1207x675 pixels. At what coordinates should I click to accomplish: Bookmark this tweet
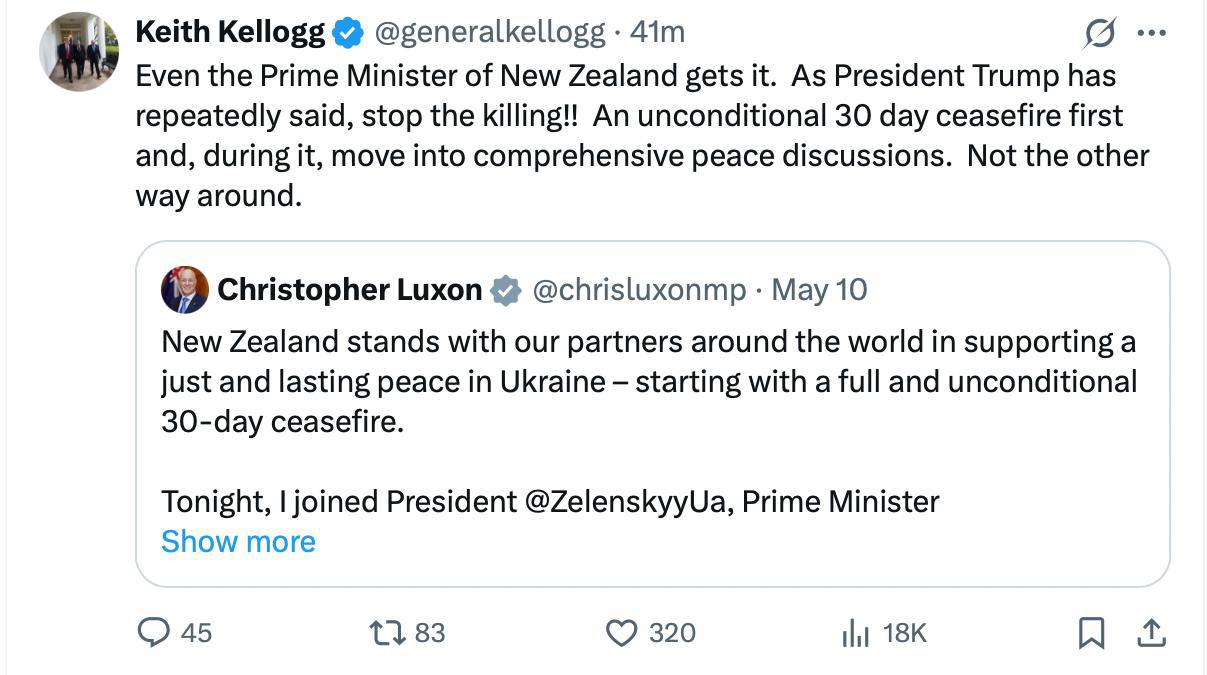tap(1091, 632)
